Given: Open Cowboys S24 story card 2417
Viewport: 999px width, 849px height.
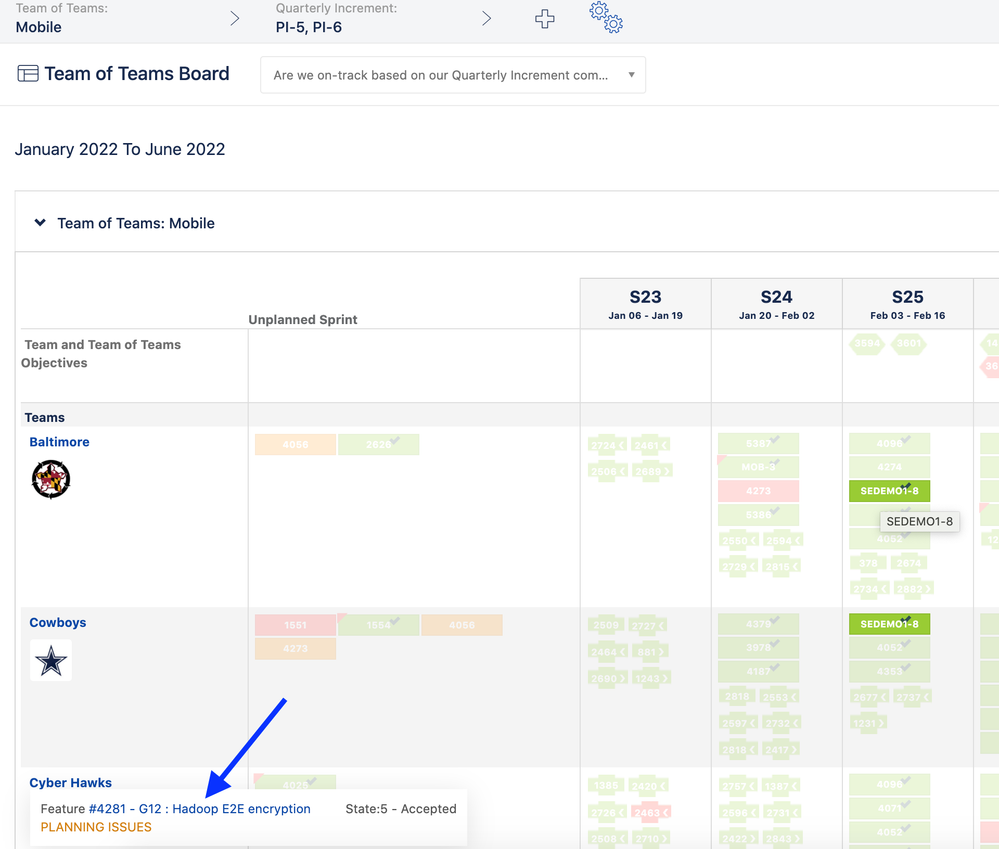Looking at the screenshot, I should 782,750.
